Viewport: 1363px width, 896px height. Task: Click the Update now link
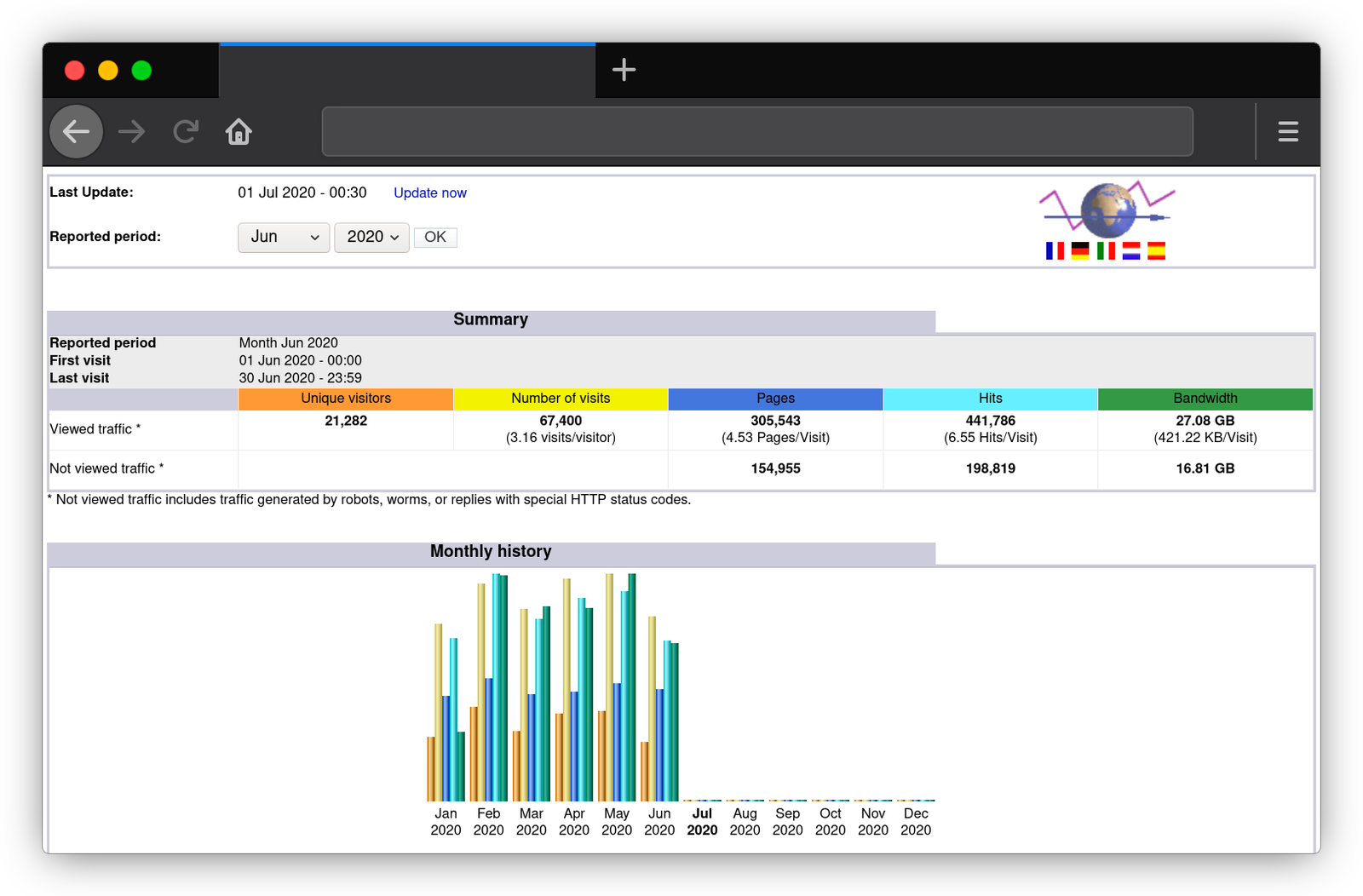pos(430,192)
